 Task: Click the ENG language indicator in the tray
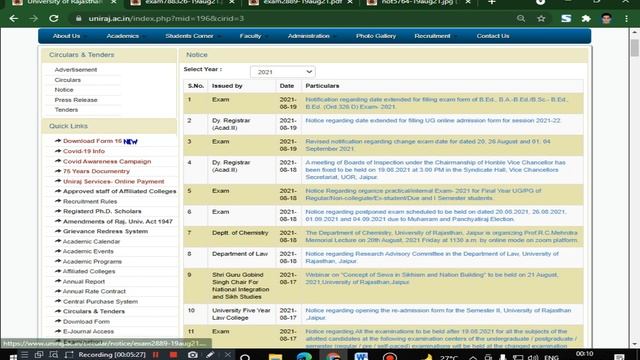(551, 358)
